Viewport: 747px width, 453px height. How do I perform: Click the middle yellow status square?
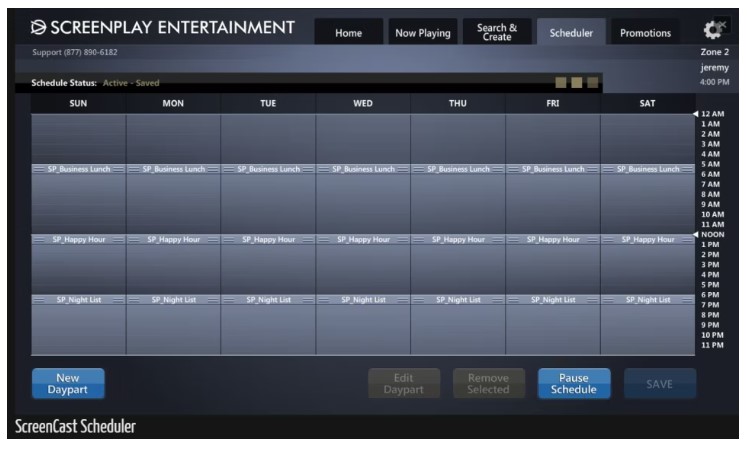(576, 83)
